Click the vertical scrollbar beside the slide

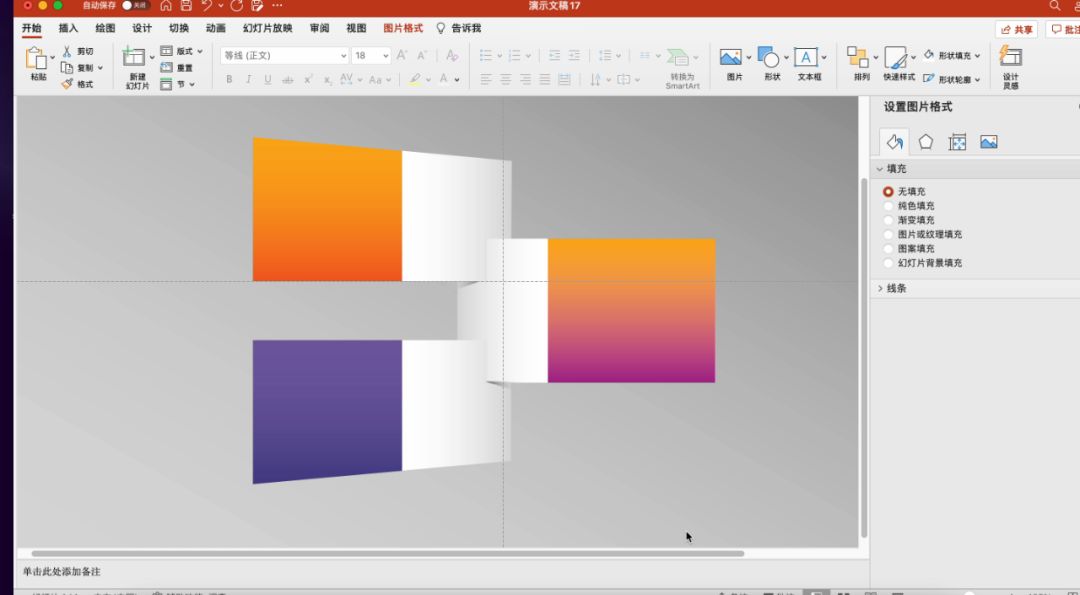click(x=864, y=358)
